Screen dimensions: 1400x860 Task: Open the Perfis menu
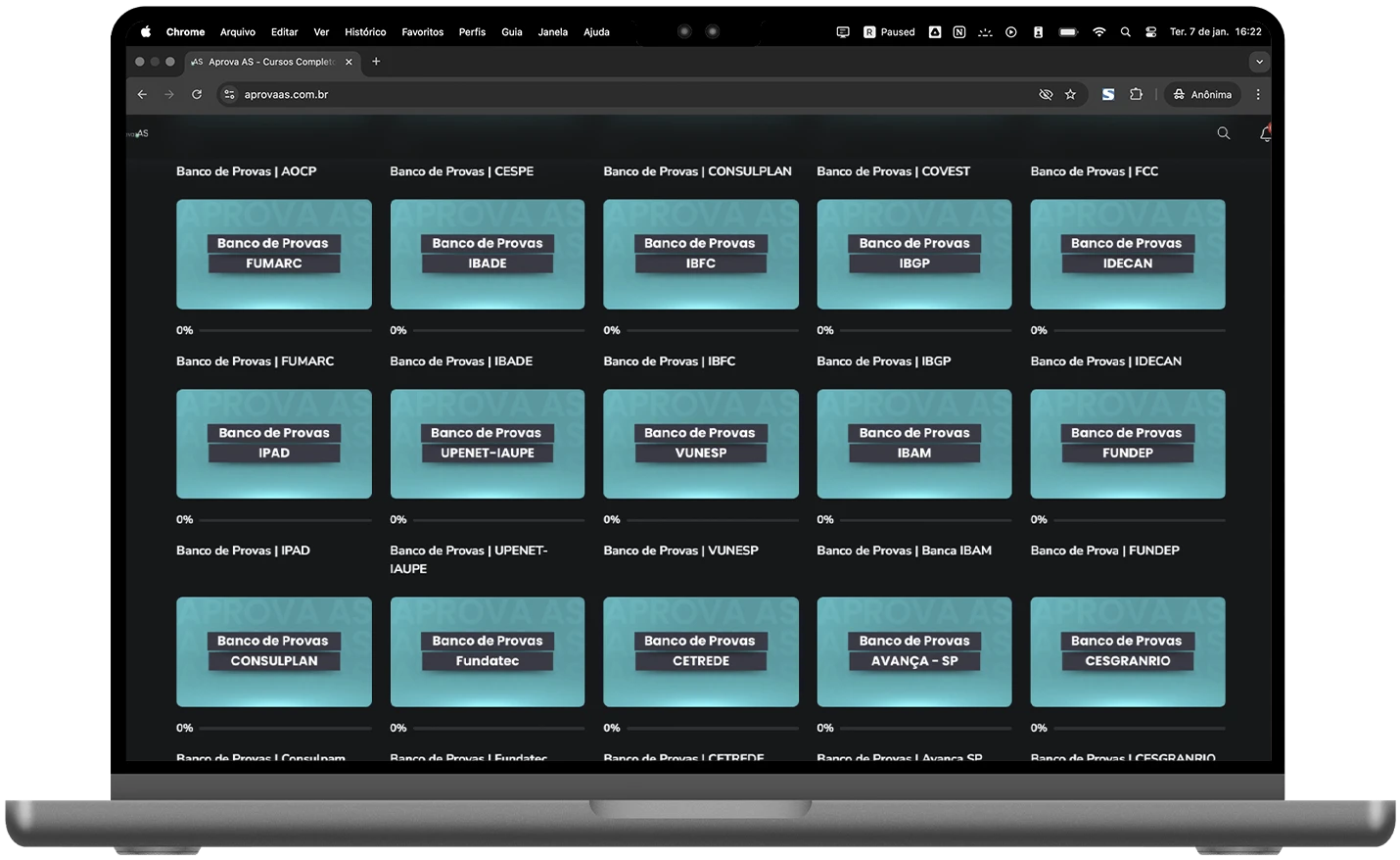tap(472, 32)
